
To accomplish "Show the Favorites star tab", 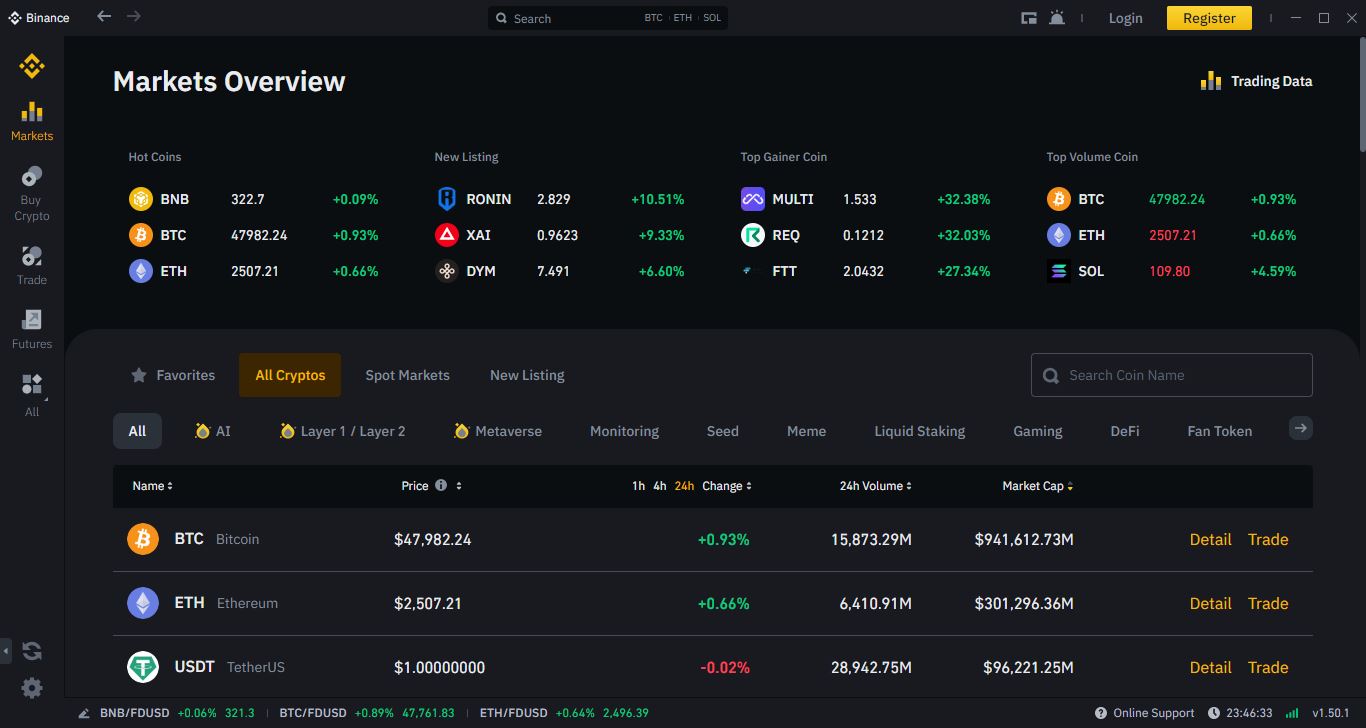I will [x=173, y=375].
